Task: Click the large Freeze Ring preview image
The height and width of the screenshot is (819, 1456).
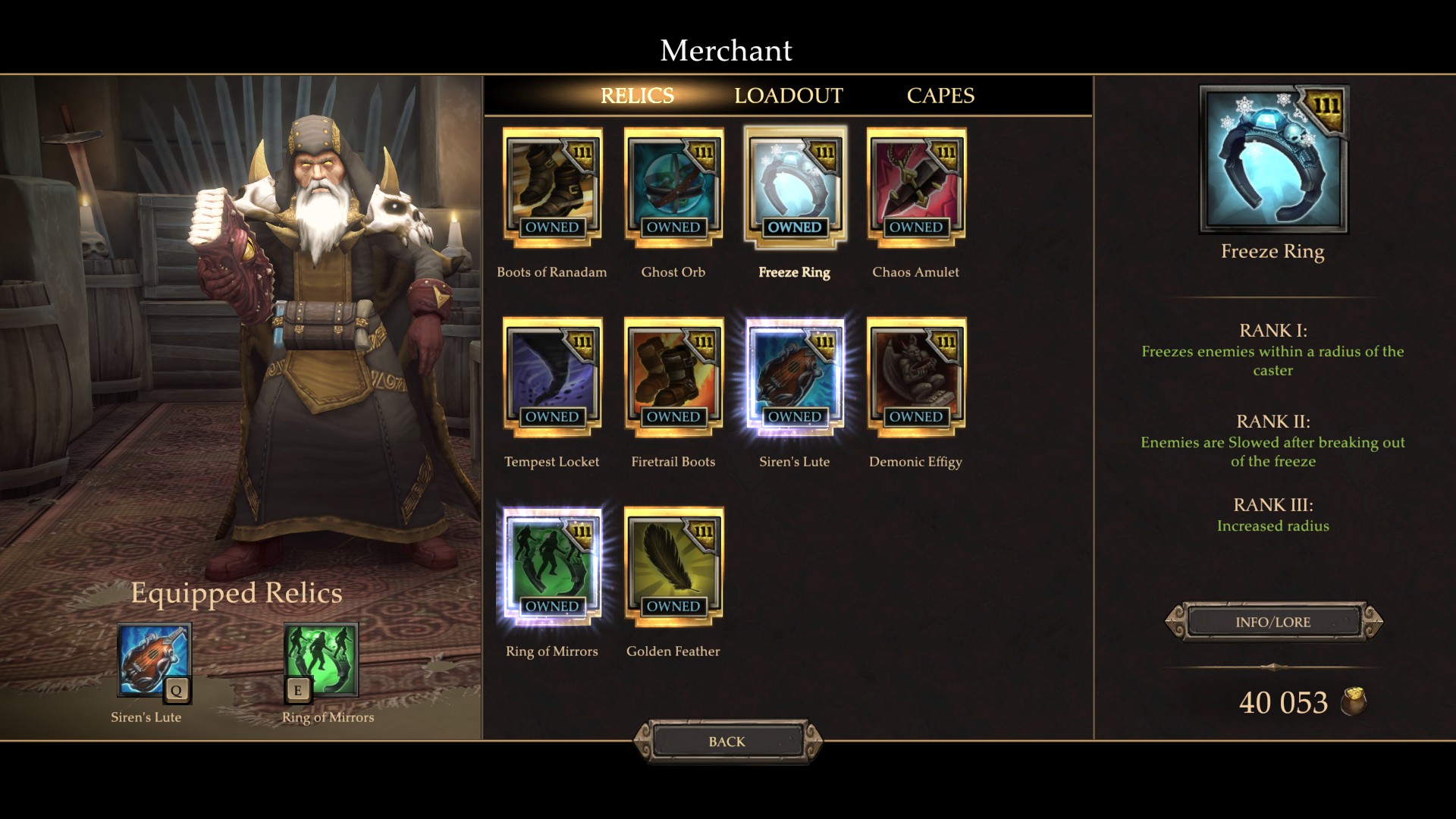Action: (x=1273, y=159)
